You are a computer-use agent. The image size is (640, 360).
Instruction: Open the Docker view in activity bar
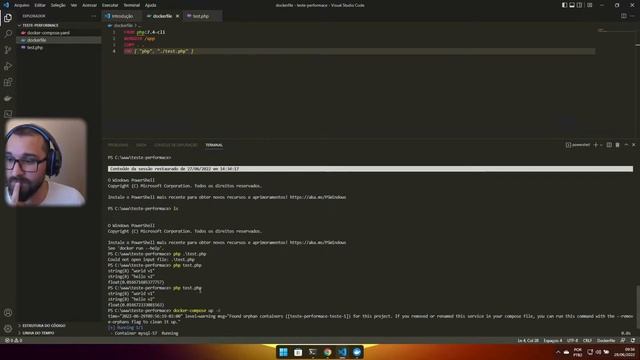8,98
